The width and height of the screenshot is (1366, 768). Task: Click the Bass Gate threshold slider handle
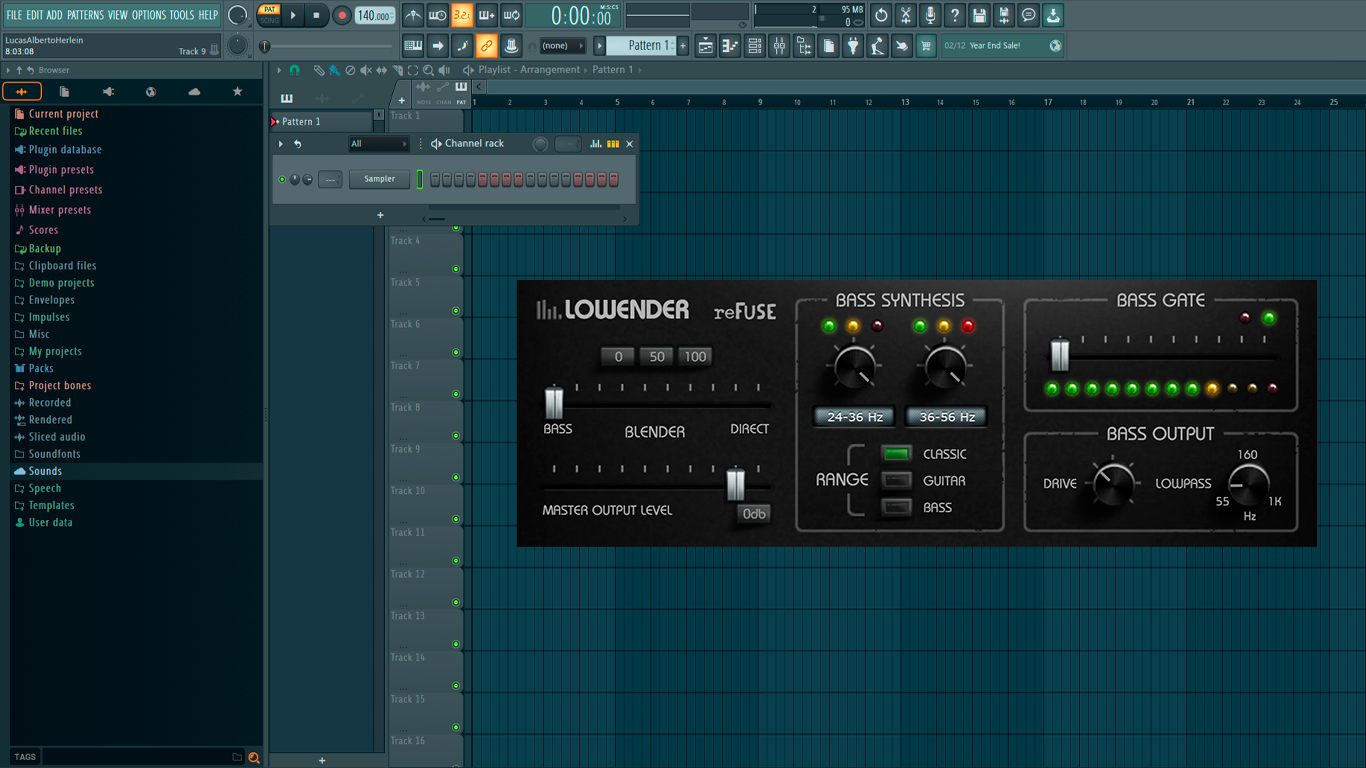coord(1059,354)
